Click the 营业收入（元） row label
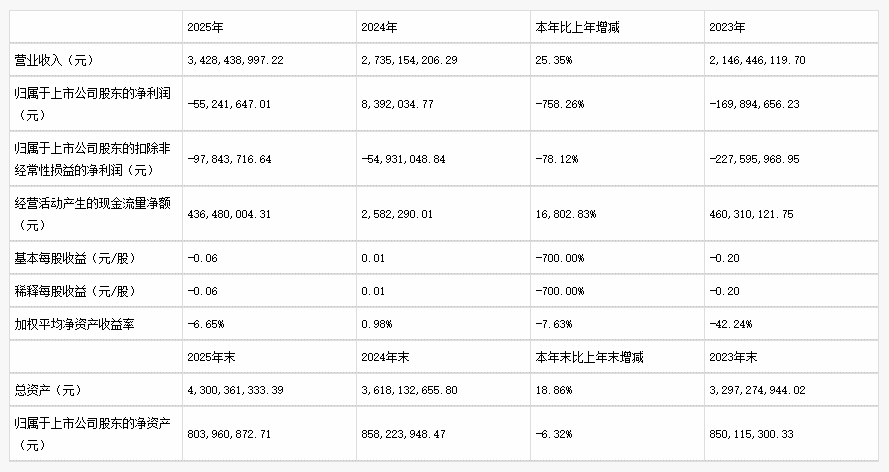The width and height of the screenshot is (889, 472). [51, 60]
